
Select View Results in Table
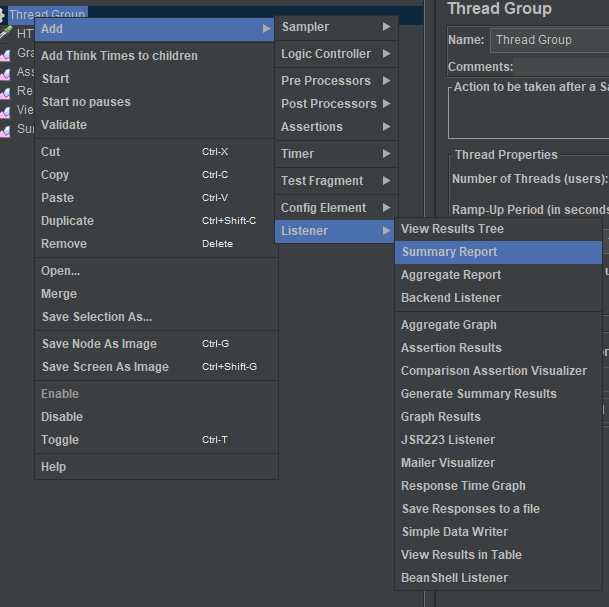coord(498,555)
